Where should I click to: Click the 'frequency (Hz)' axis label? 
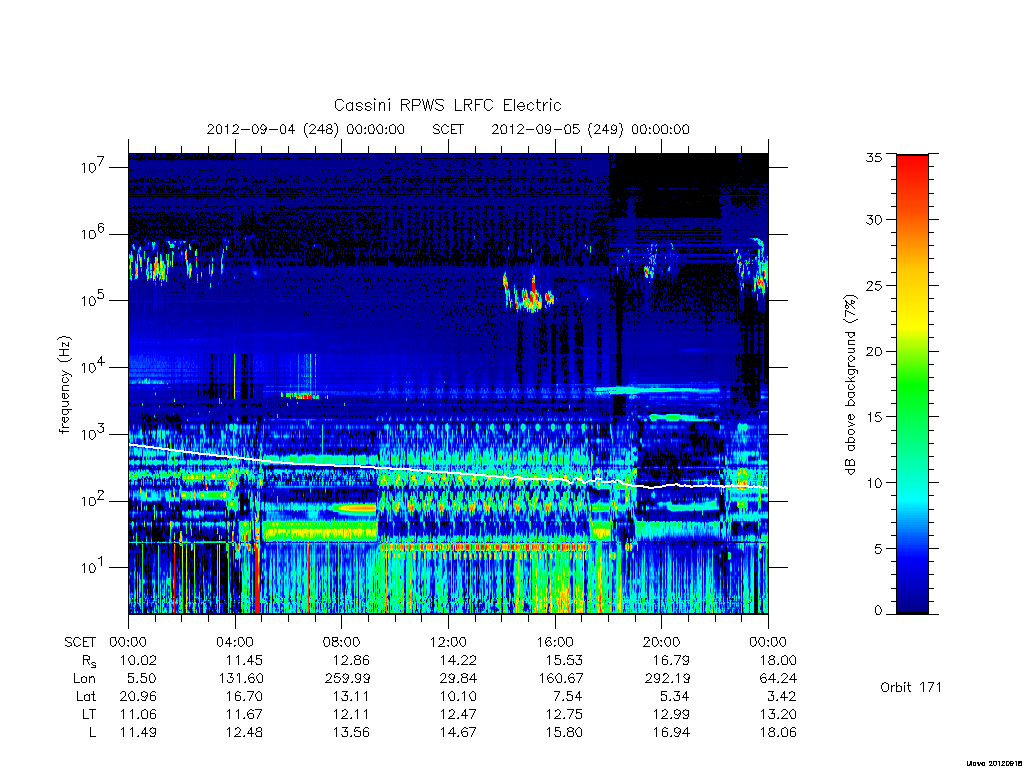coord(64,385)
